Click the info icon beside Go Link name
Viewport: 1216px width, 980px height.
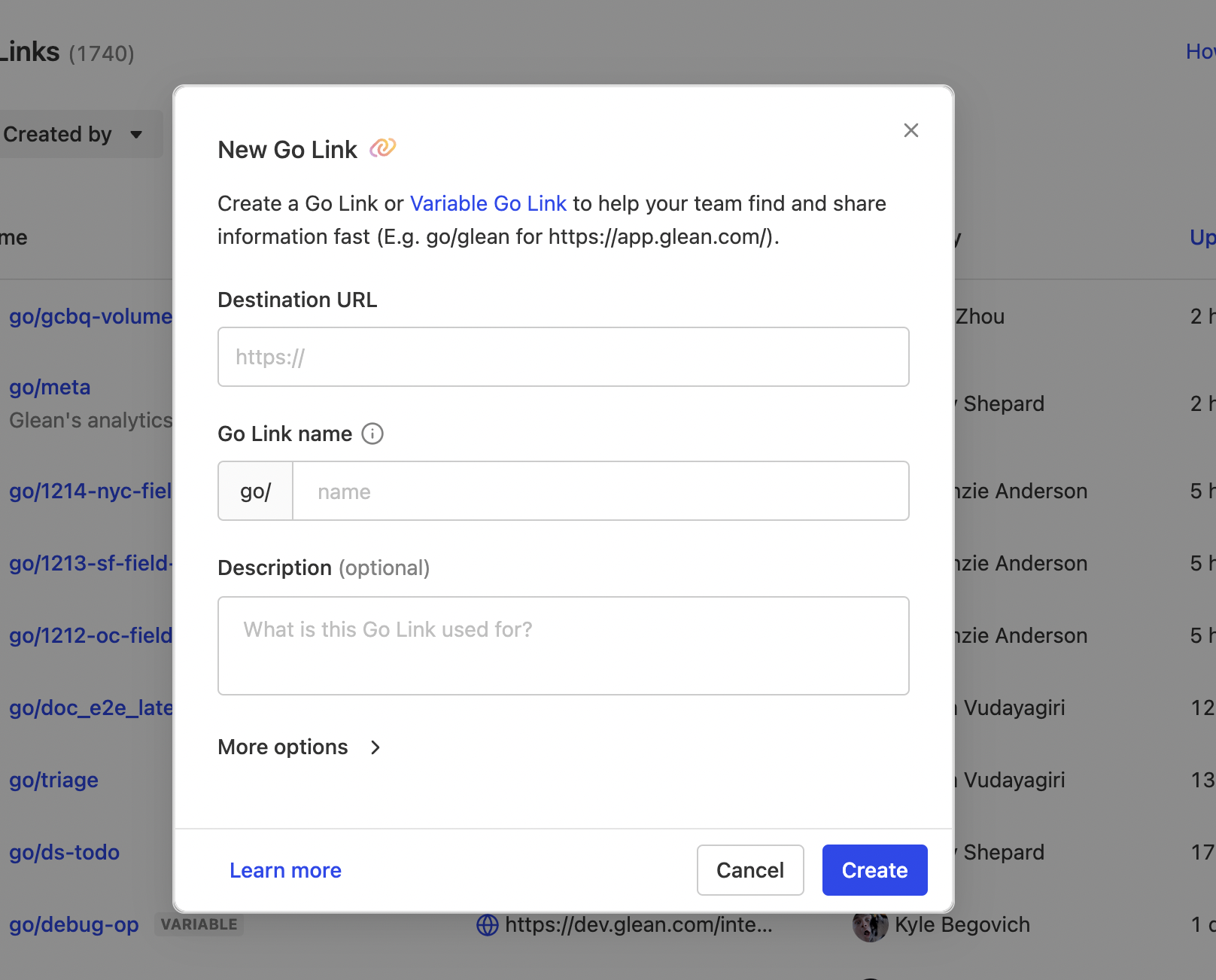coord(372,434)
